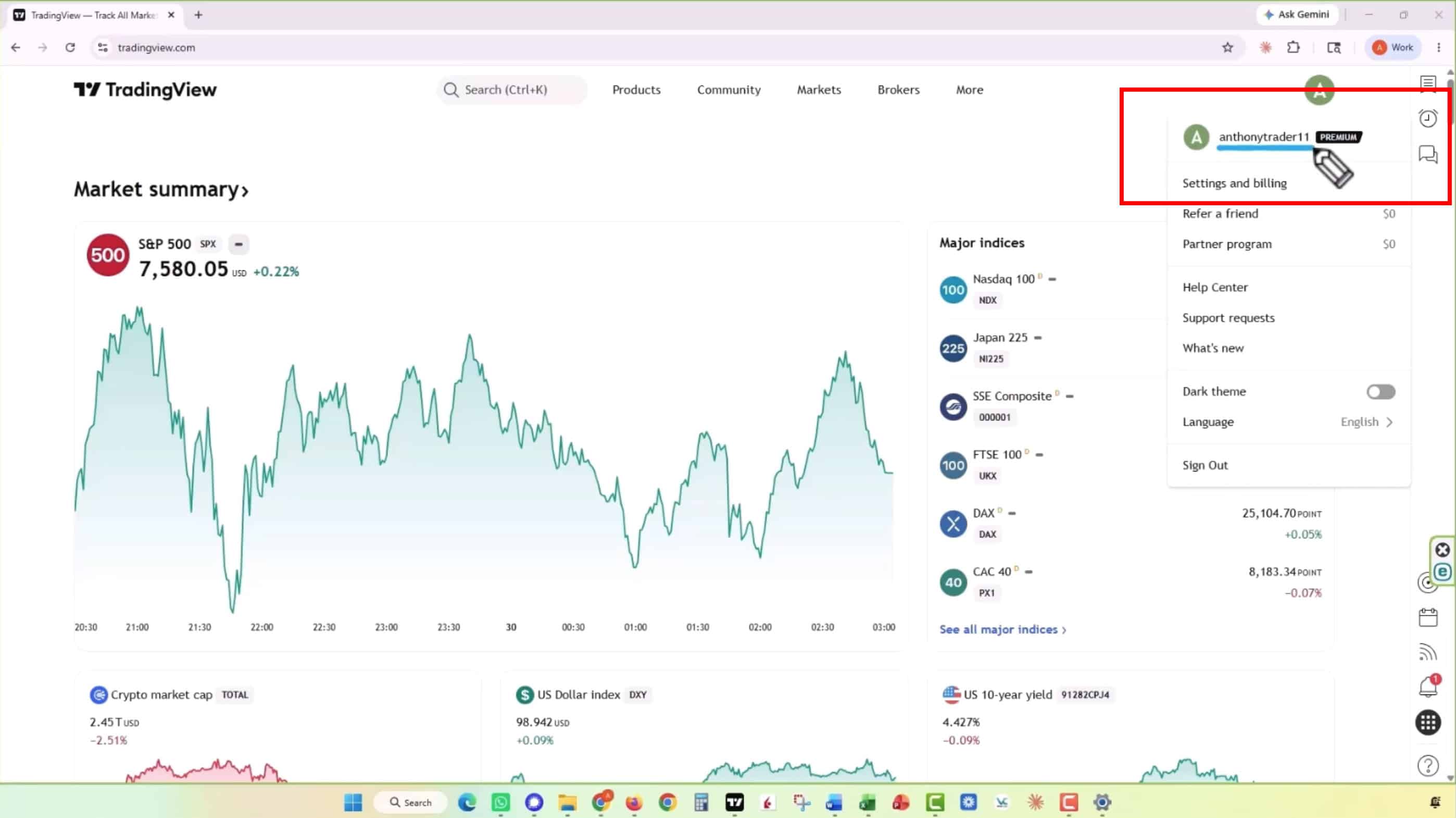
Task: Open the Community dropdown menu
Action: tap(729, 90)
